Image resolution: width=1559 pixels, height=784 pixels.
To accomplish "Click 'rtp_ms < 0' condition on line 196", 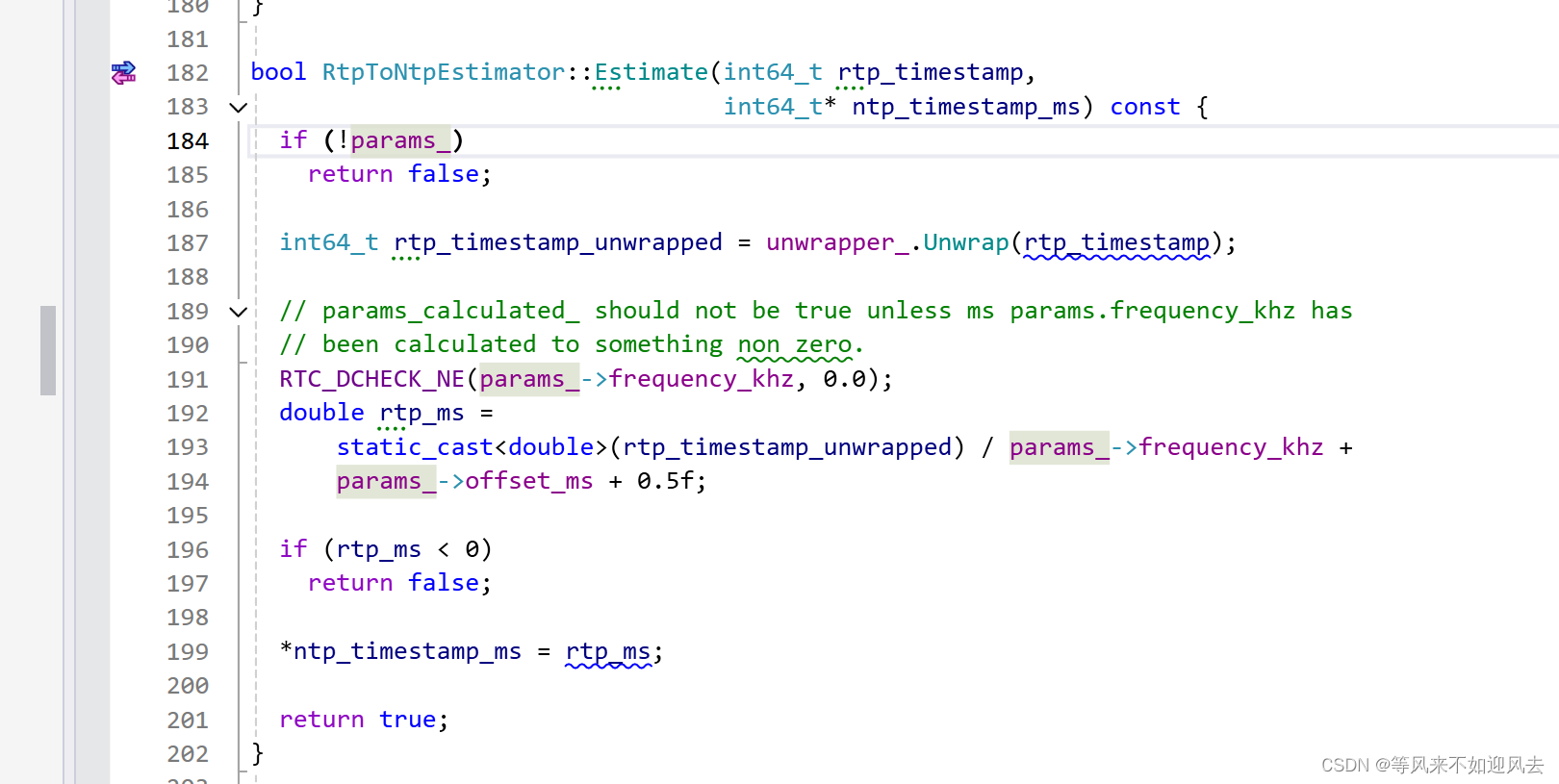I will 407,549.
